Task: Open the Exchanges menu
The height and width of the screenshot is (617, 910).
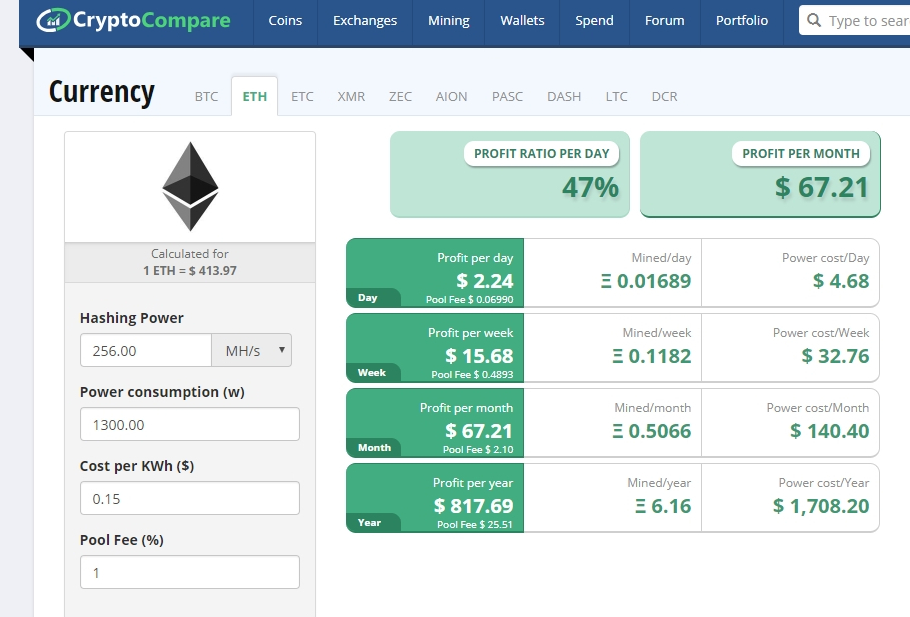Action: point(365,21)
